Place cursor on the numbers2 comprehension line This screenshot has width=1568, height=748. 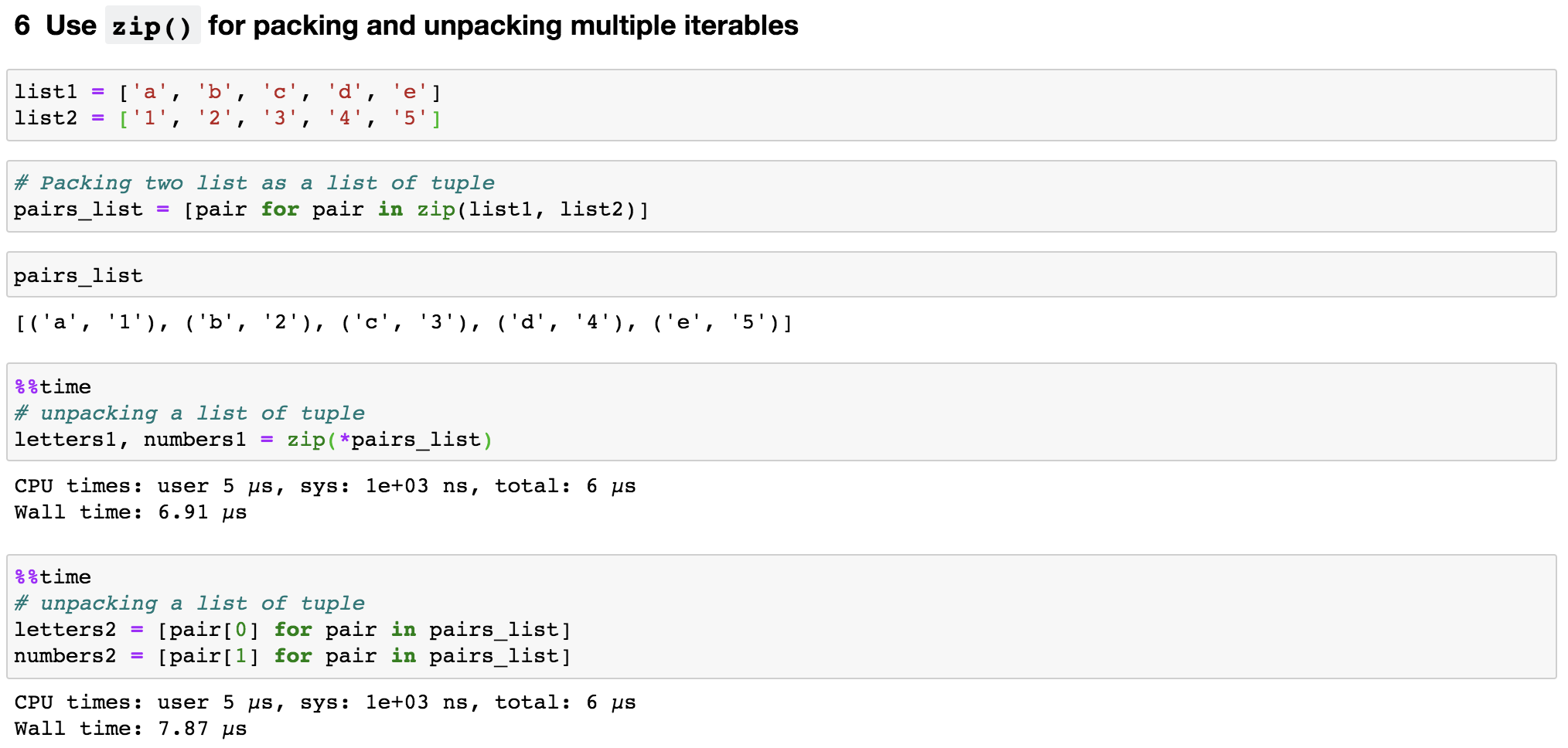(292, 656)
